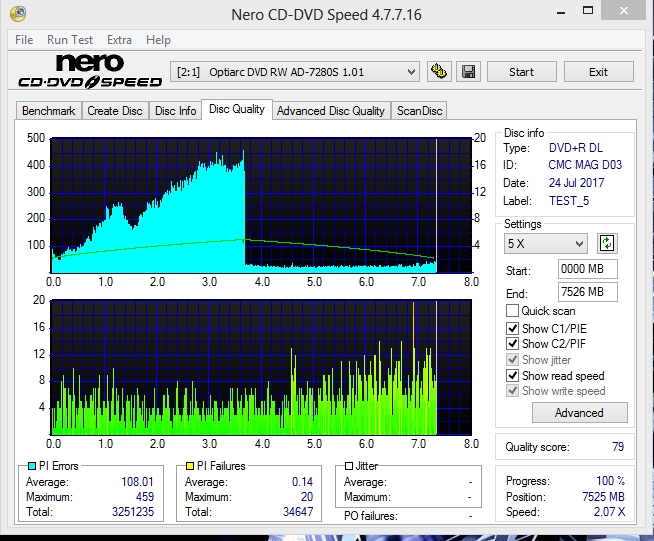The image size is (654, 541).
Task: Click the disc ID CMC MAG D03
Action: pos(585,165)
